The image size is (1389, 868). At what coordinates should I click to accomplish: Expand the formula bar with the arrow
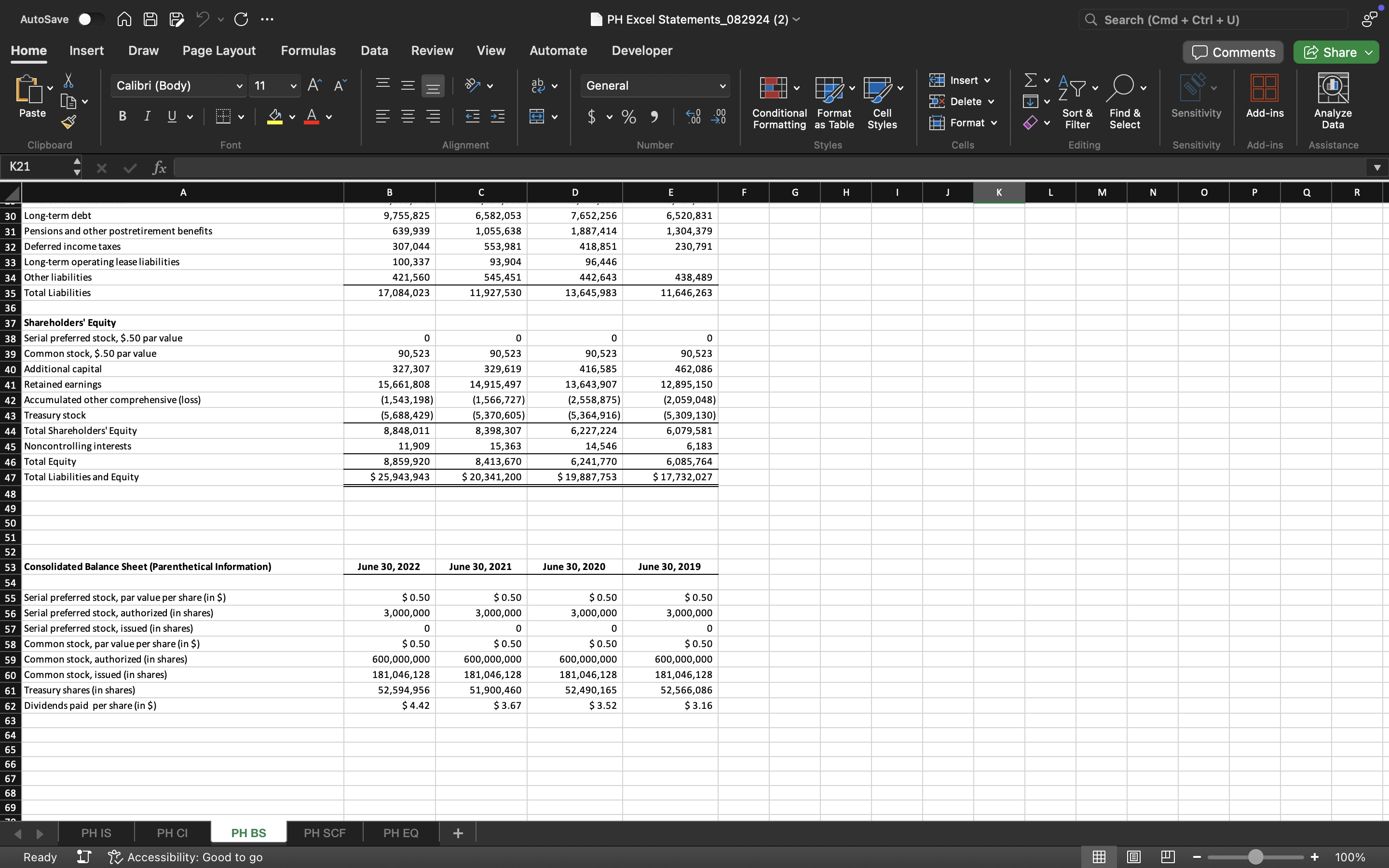click(1376, 168)
